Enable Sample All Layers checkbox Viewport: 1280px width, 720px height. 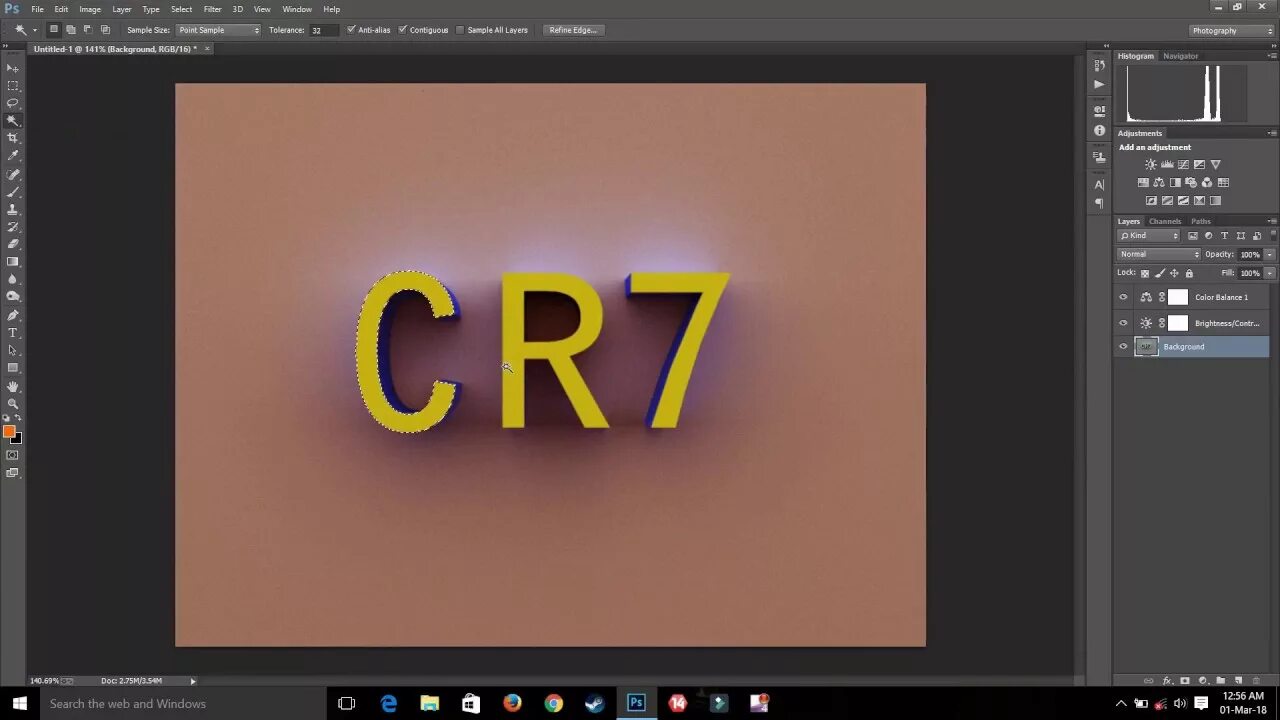pyautogui.click(x=460, y=30)
